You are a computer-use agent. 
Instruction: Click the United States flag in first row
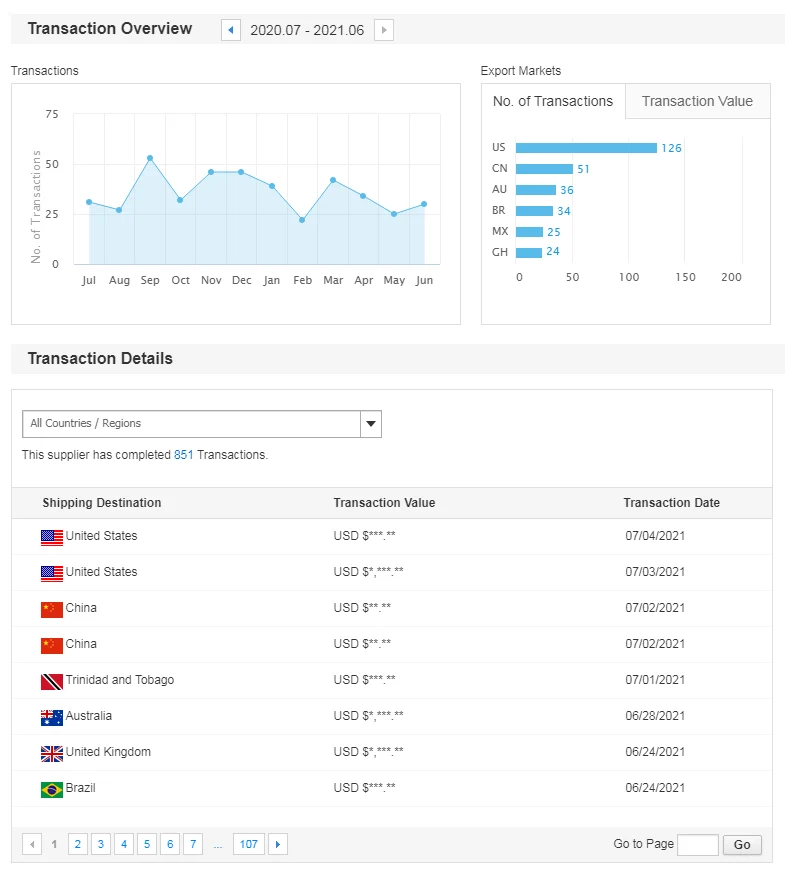point(52,537)
